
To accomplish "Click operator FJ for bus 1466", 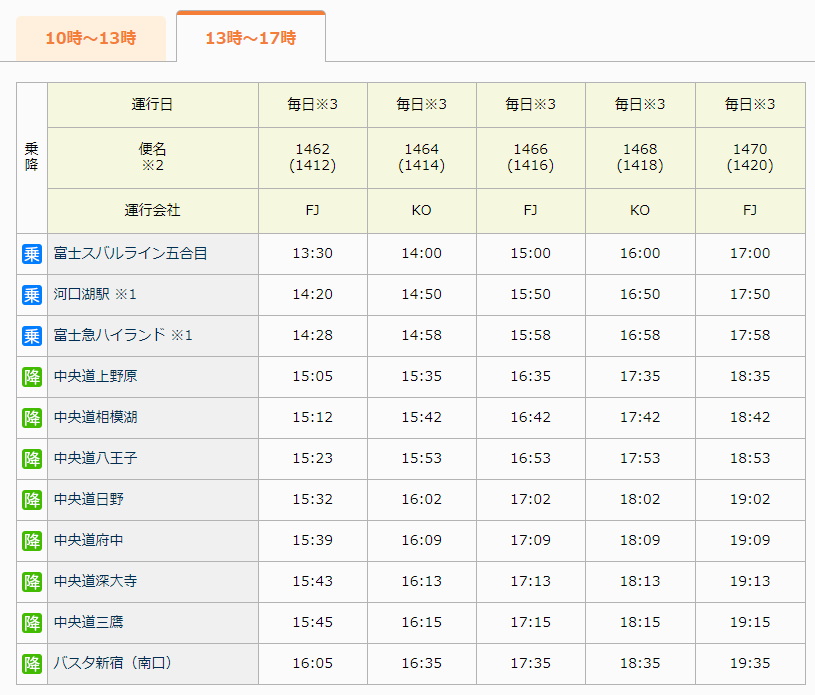I will pyautogui.click(x=531, y=211).
